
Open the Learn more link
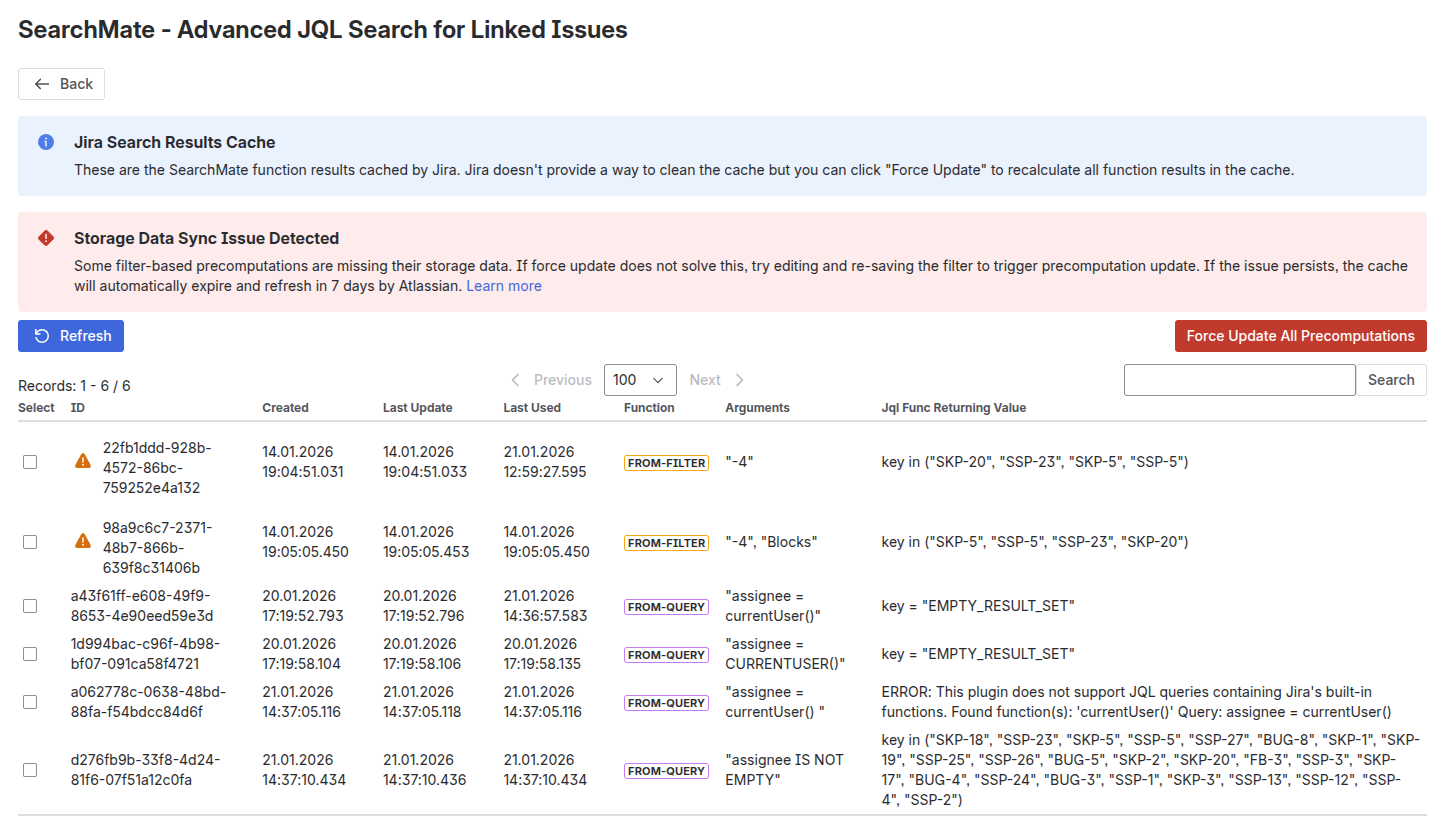coord(504,286)
